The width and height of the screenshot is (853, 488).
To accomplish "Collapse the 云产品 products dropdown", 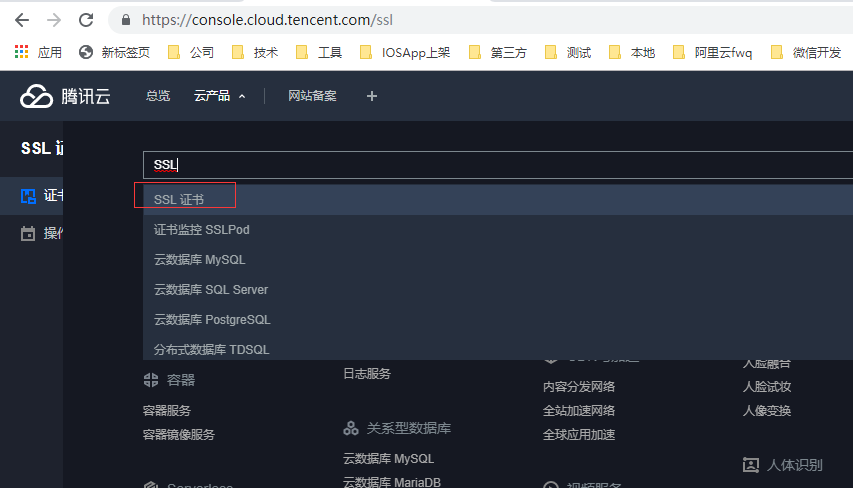I will (x=220, y=96).
